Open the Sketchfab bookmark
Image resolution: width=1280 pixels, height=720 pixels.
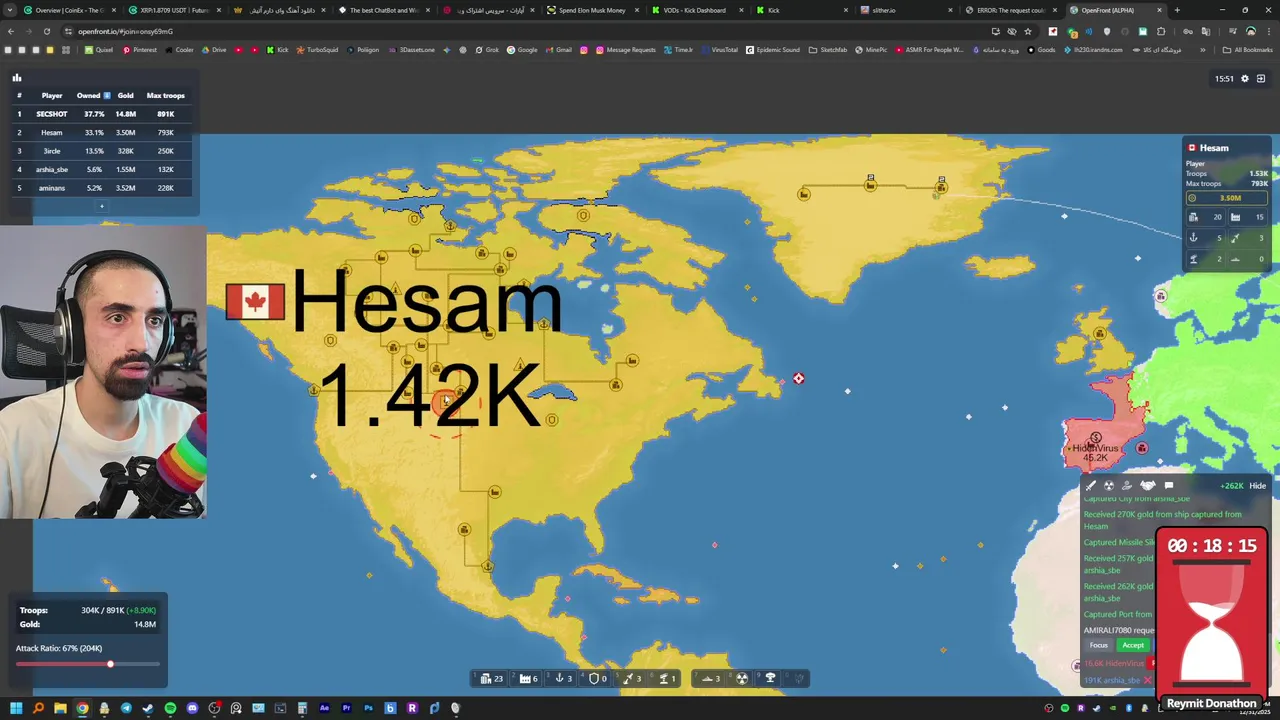828,50
